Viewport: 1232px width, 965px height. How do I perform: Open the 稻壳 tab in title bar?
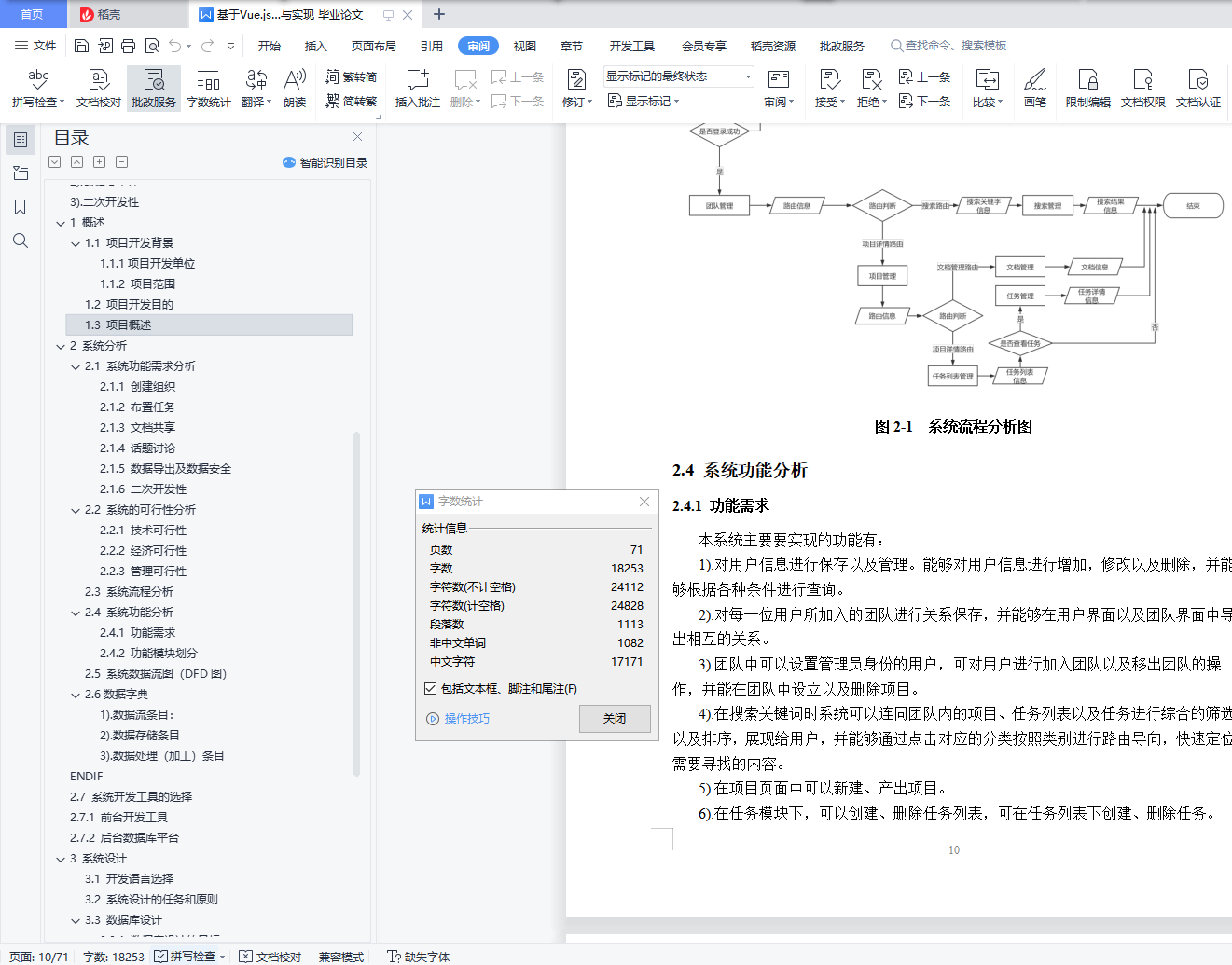coord(127,14)
